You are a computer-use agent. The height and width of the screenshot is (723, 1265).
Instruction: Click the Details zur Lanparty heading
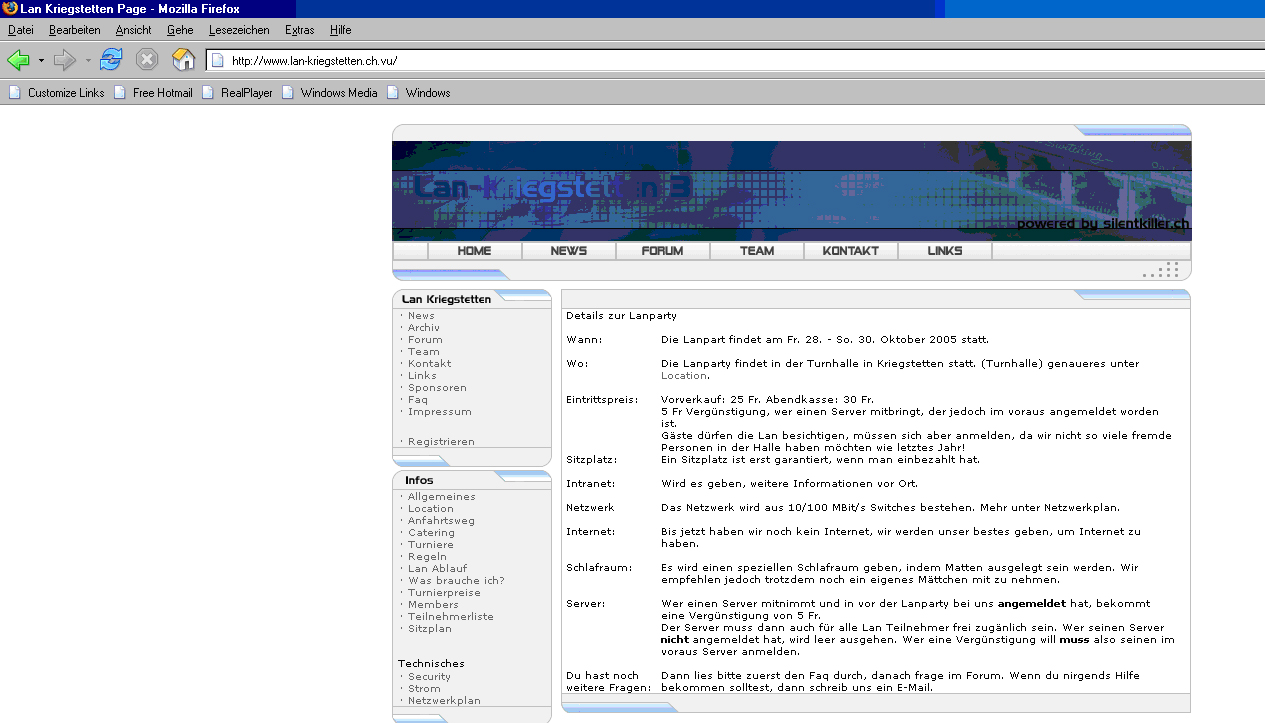point(621,316)
